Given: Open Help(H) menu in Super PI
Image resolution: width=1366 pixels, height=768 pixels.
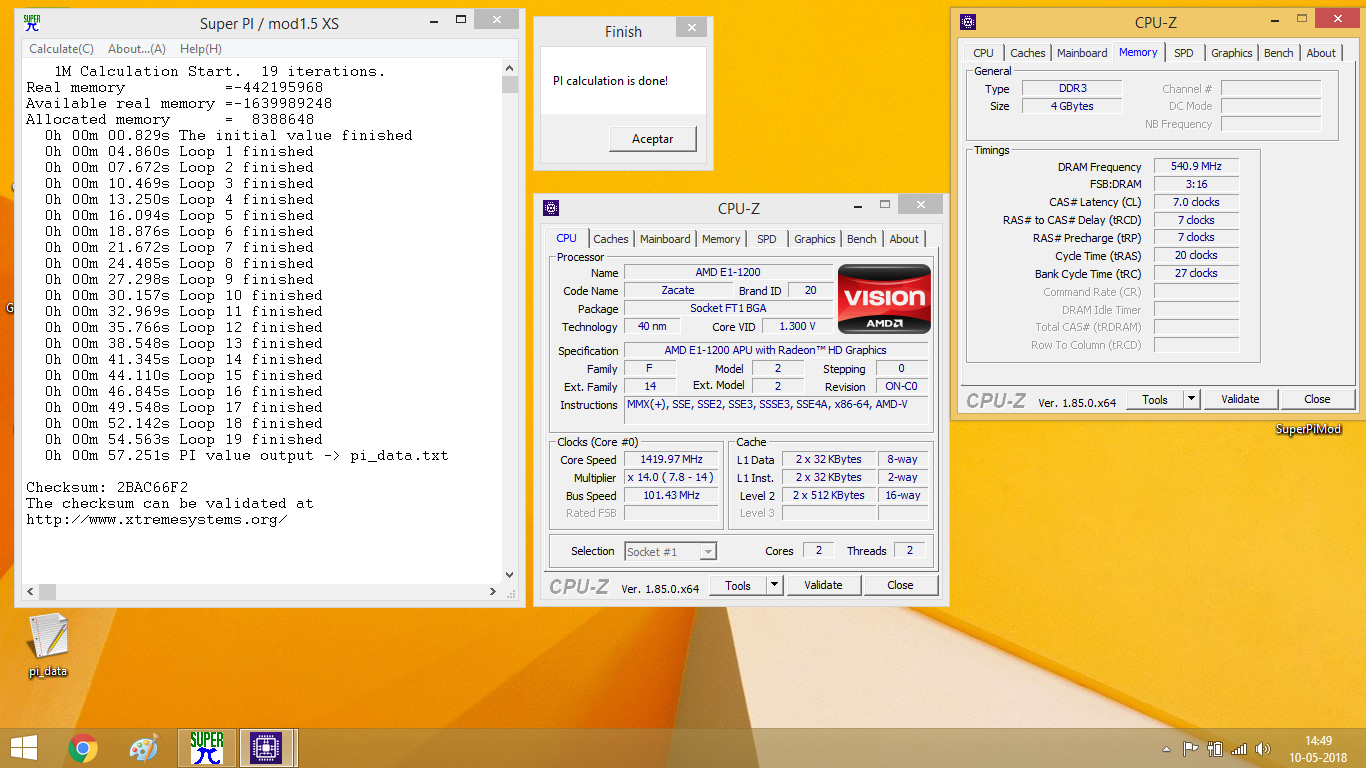Looking at the screenshot, I should [201, 49].
